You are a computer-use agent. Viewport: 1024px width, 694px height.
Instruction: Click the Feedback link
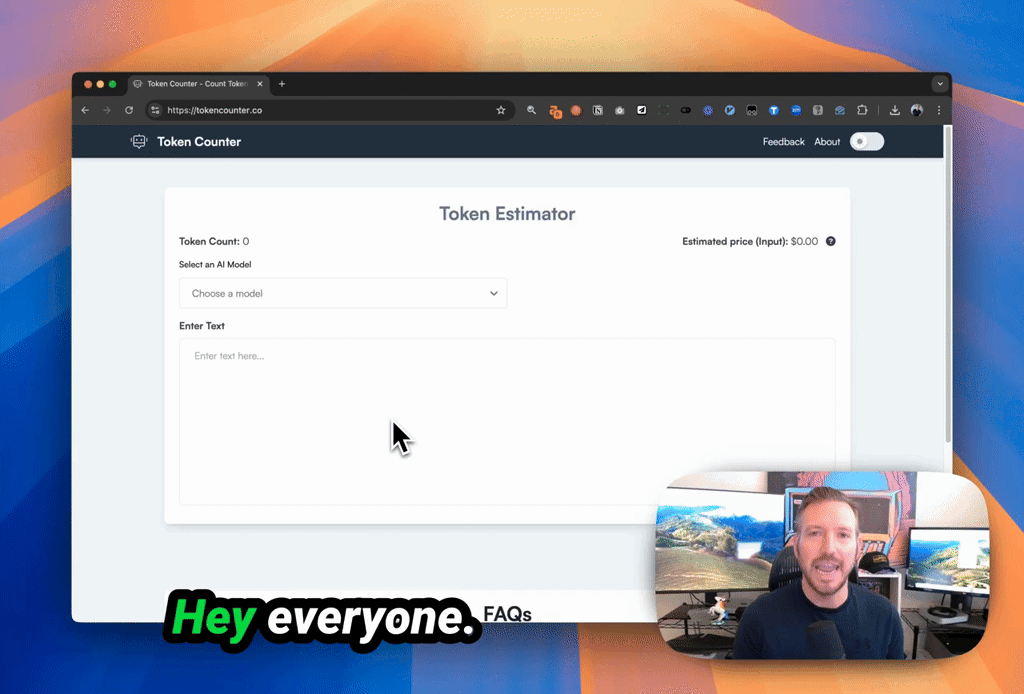pos(783,141)
